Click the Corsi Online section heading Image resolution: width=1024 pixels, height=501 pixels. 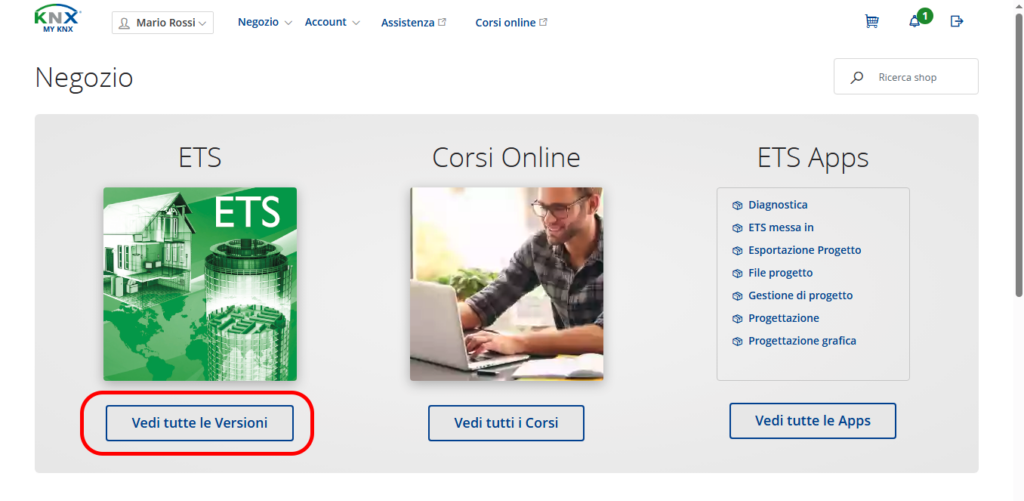(506, 157)
